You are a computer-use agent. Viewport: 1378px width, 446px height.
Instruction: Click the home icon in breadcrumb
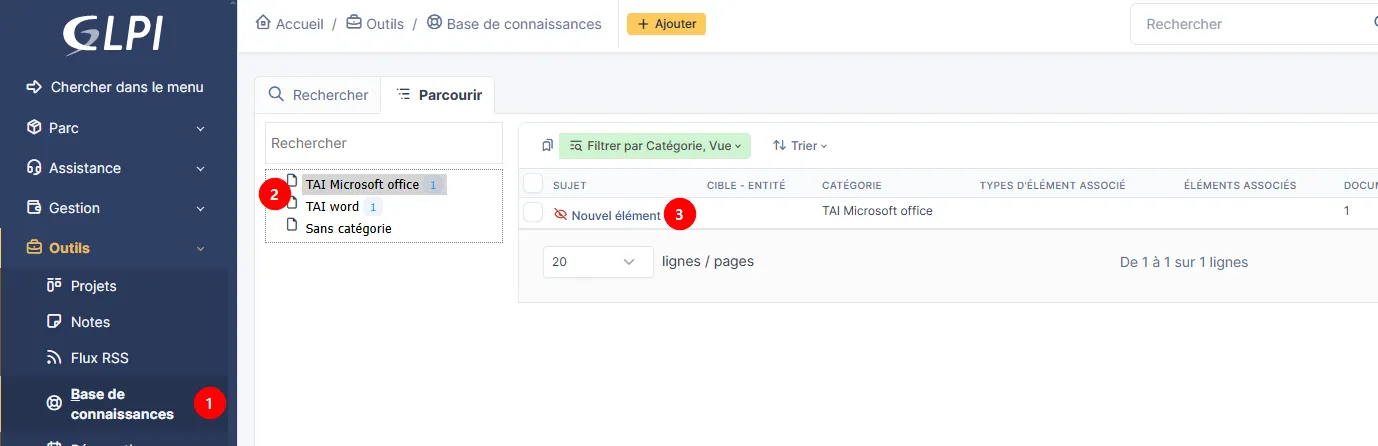(263, 22)
